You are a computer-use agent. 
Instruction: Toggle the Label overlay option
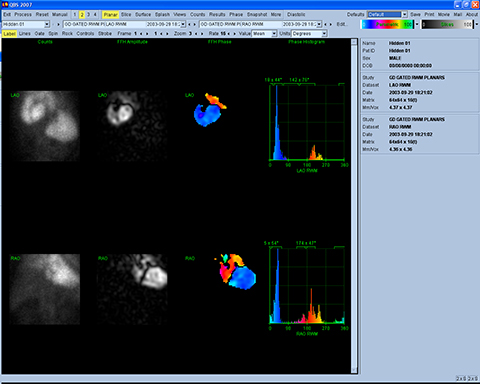click(9, 34)
